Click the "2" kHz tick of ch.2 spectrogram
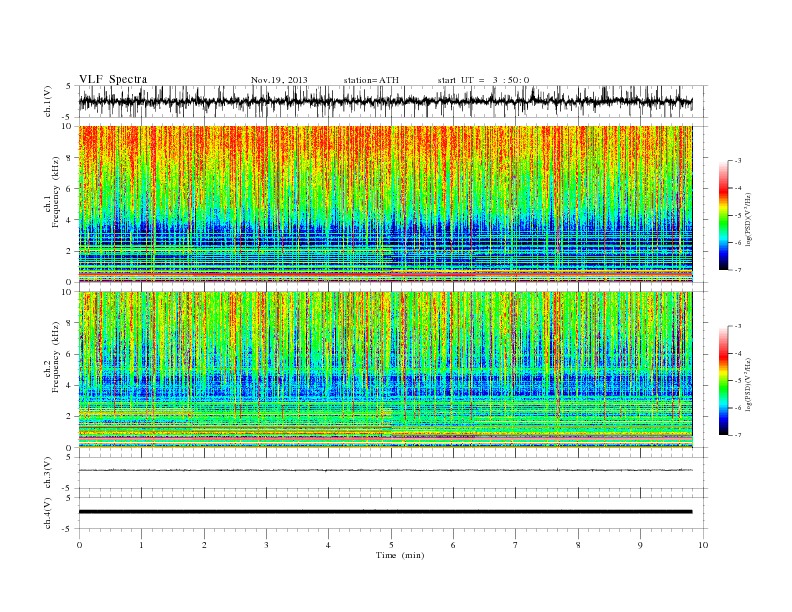This screenshot has height=612, width=792. (x=70, y=417)
